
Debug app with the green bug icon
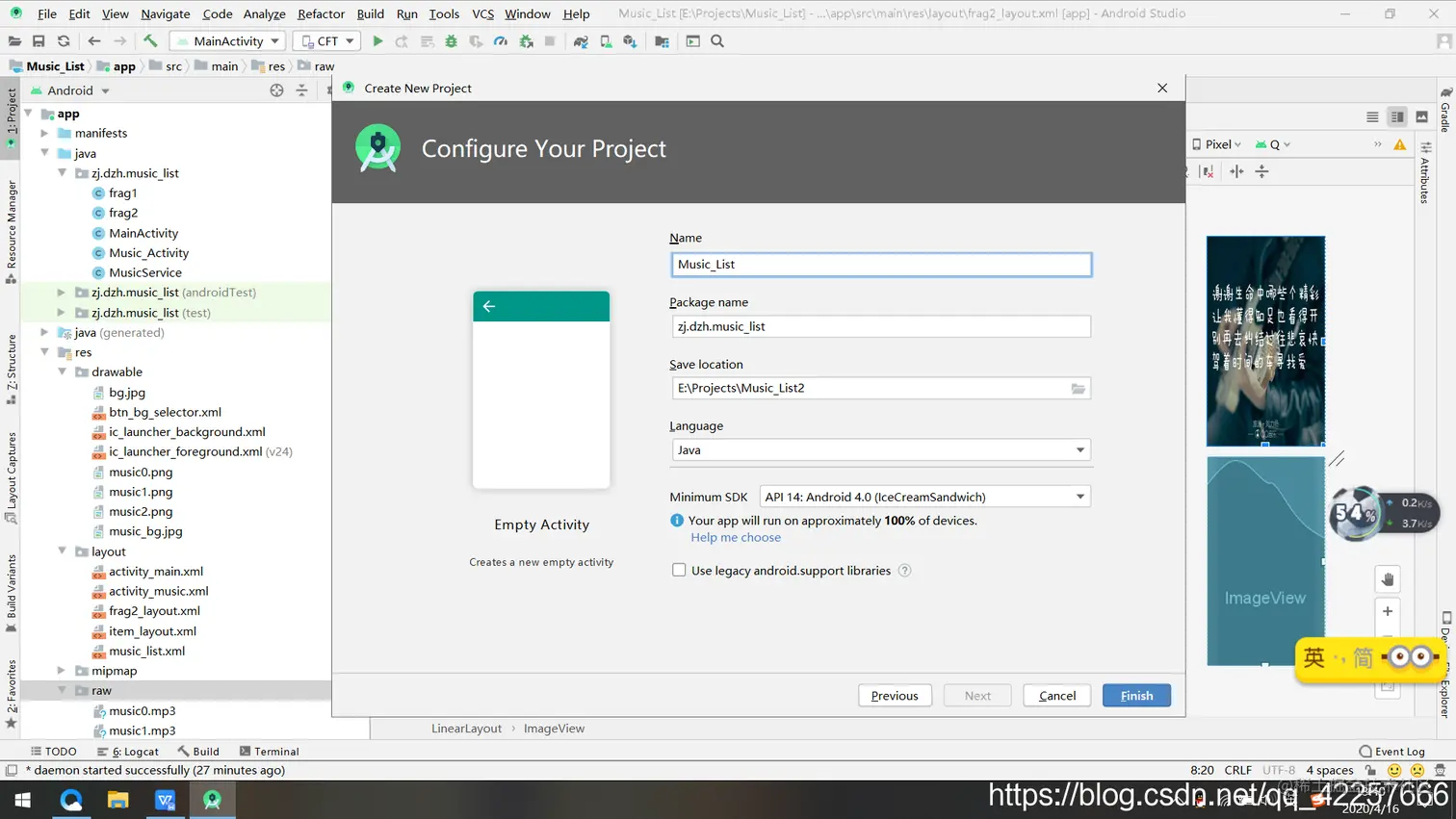[x=451, y=41]
